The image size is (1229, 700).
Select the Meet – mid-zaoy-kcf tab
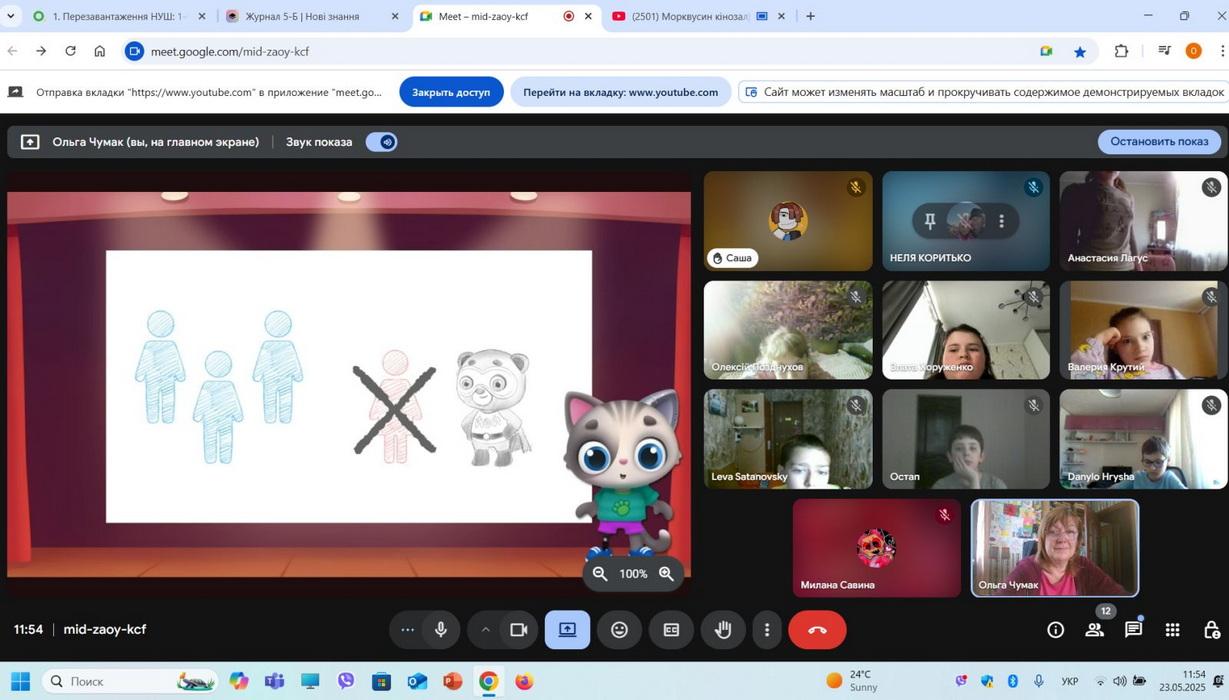pos(506,16)
